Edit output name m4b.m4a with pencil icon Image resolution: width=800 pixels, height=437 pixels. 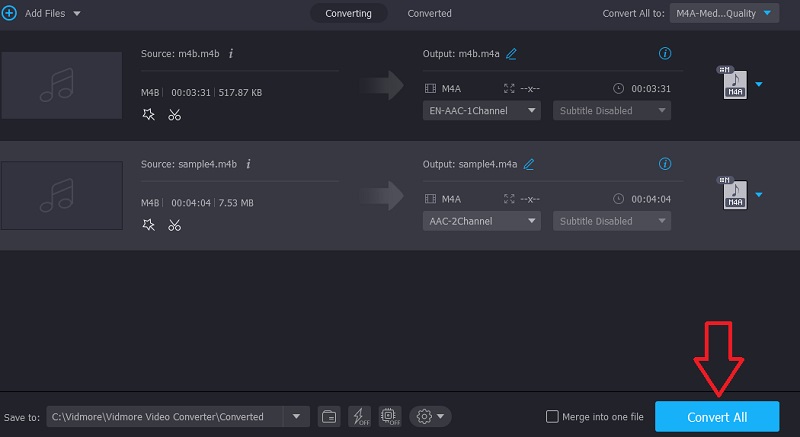tap(512, 54)
